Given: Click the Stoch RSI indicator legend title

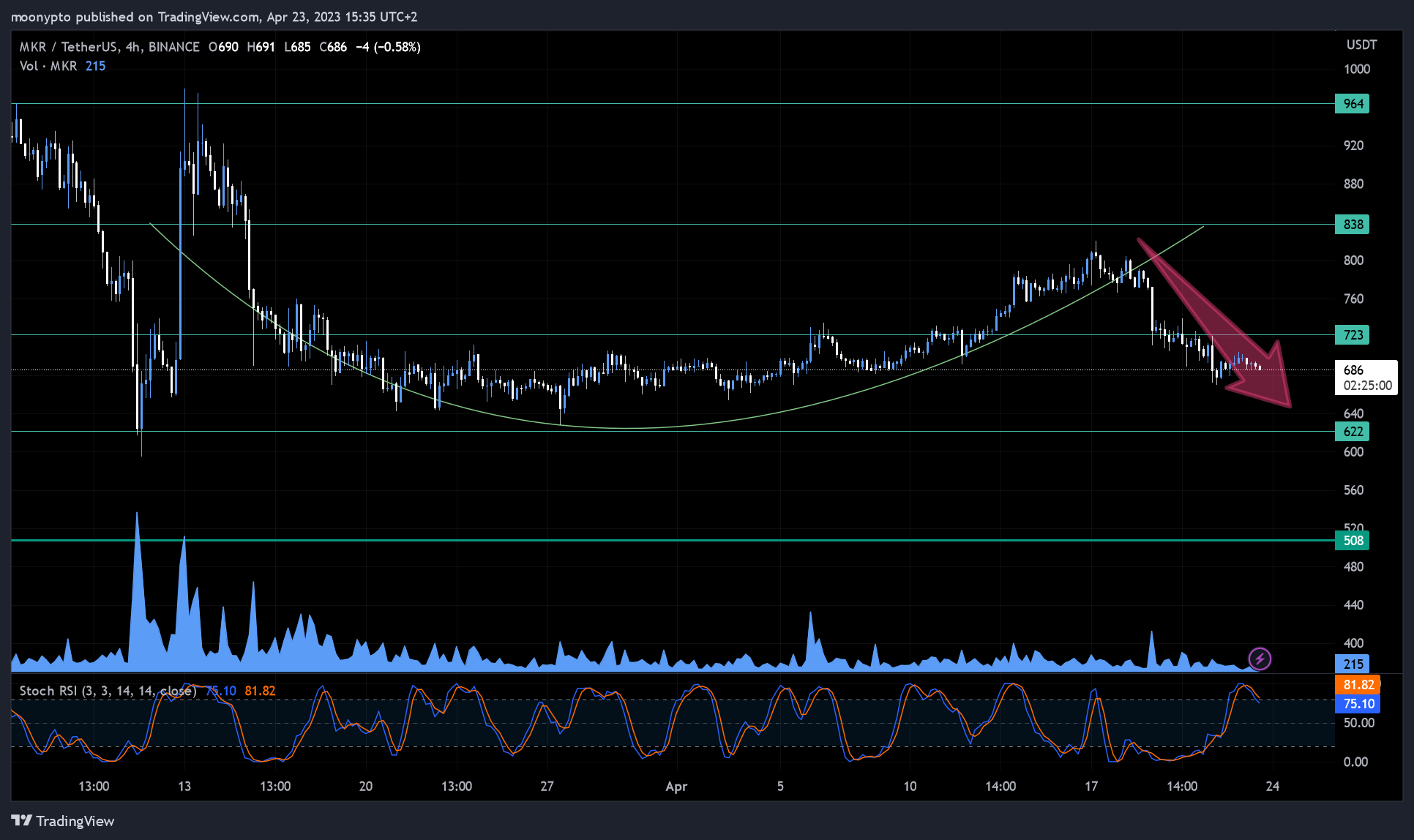Looking at the screenshot, I should [108, 691].
